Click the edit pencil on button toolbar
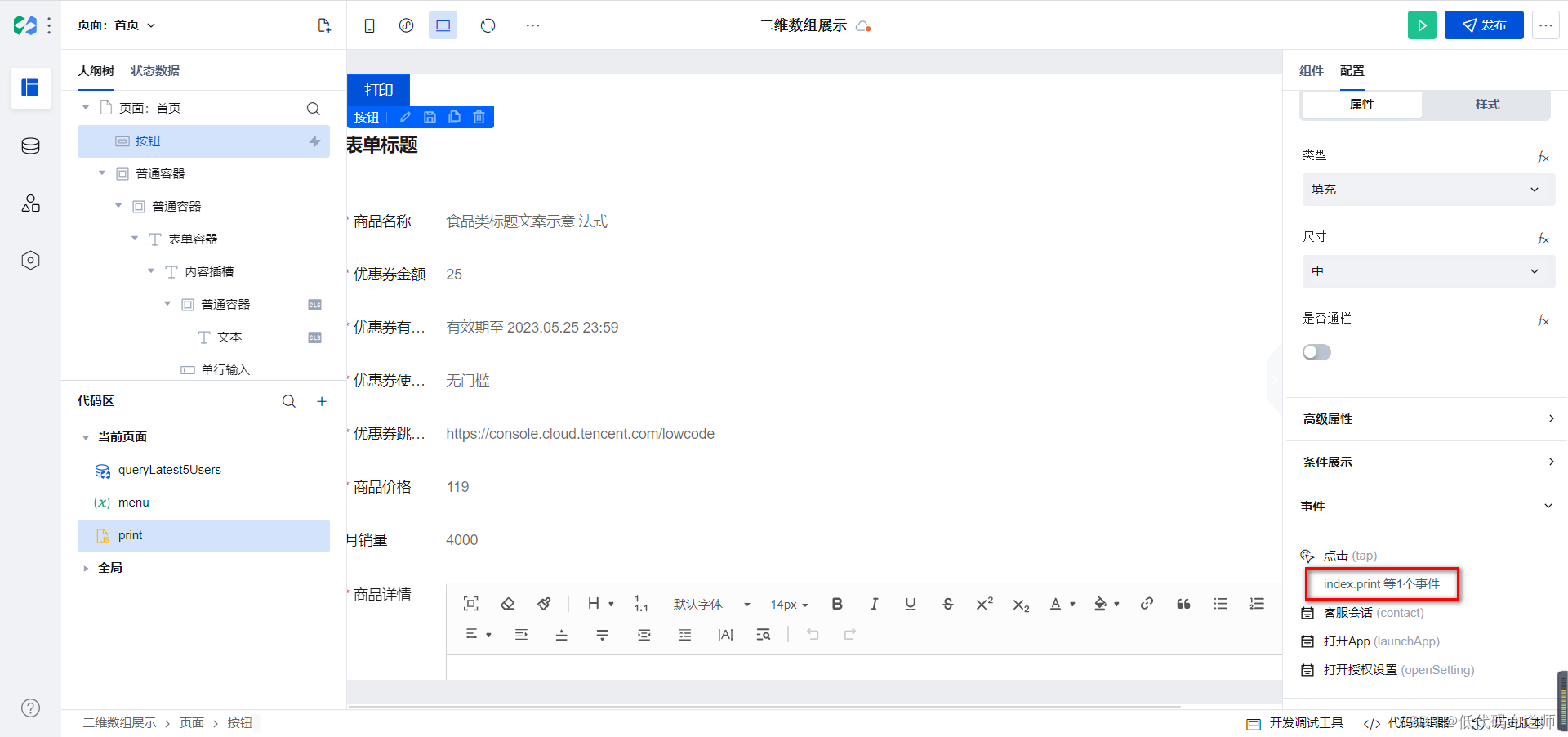This screenshot has height=737, width=1568. 405,117
